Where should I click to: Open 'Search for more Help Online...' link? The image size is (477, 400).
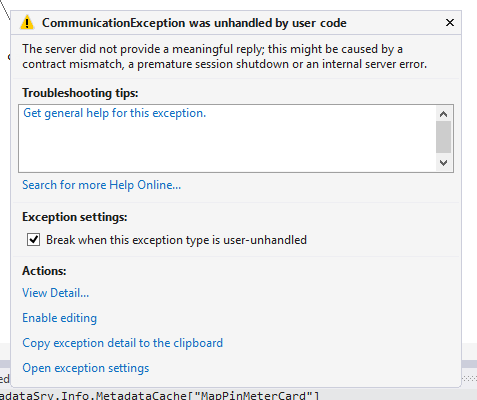(x=102, y=185)
